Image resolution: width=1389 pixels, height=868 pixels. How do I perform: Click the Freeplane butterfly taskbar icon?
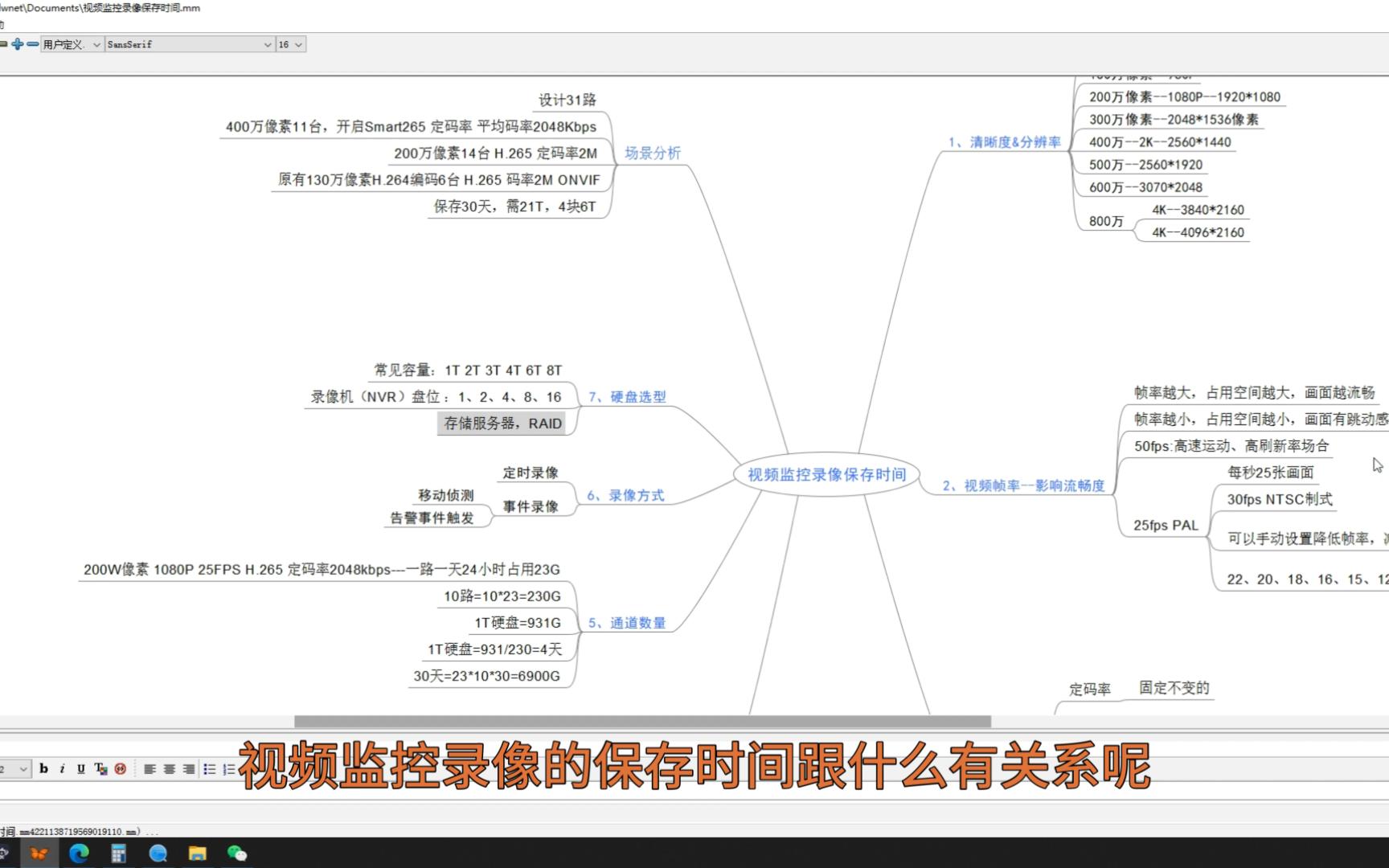pos(39,854)
